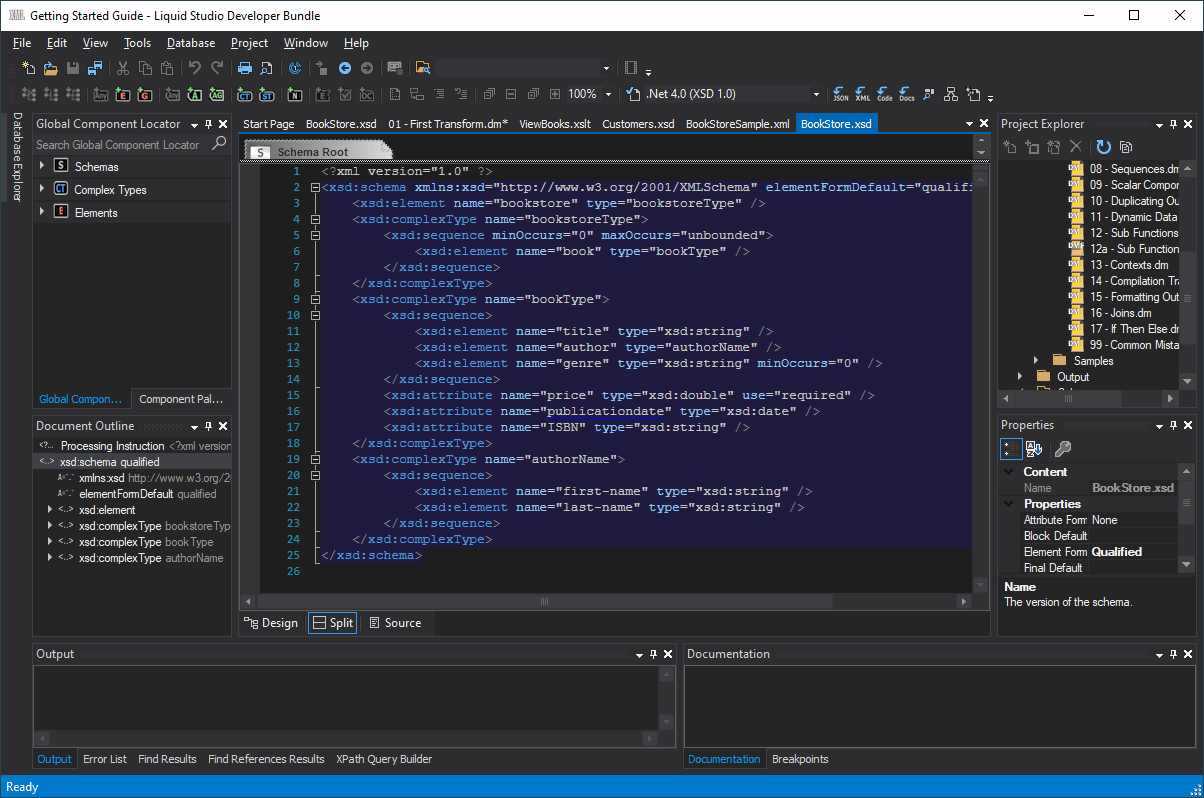Click the alphabetical sort icon in Properties
Viewport: 1204px width, 798px height.
[1034, 449]
